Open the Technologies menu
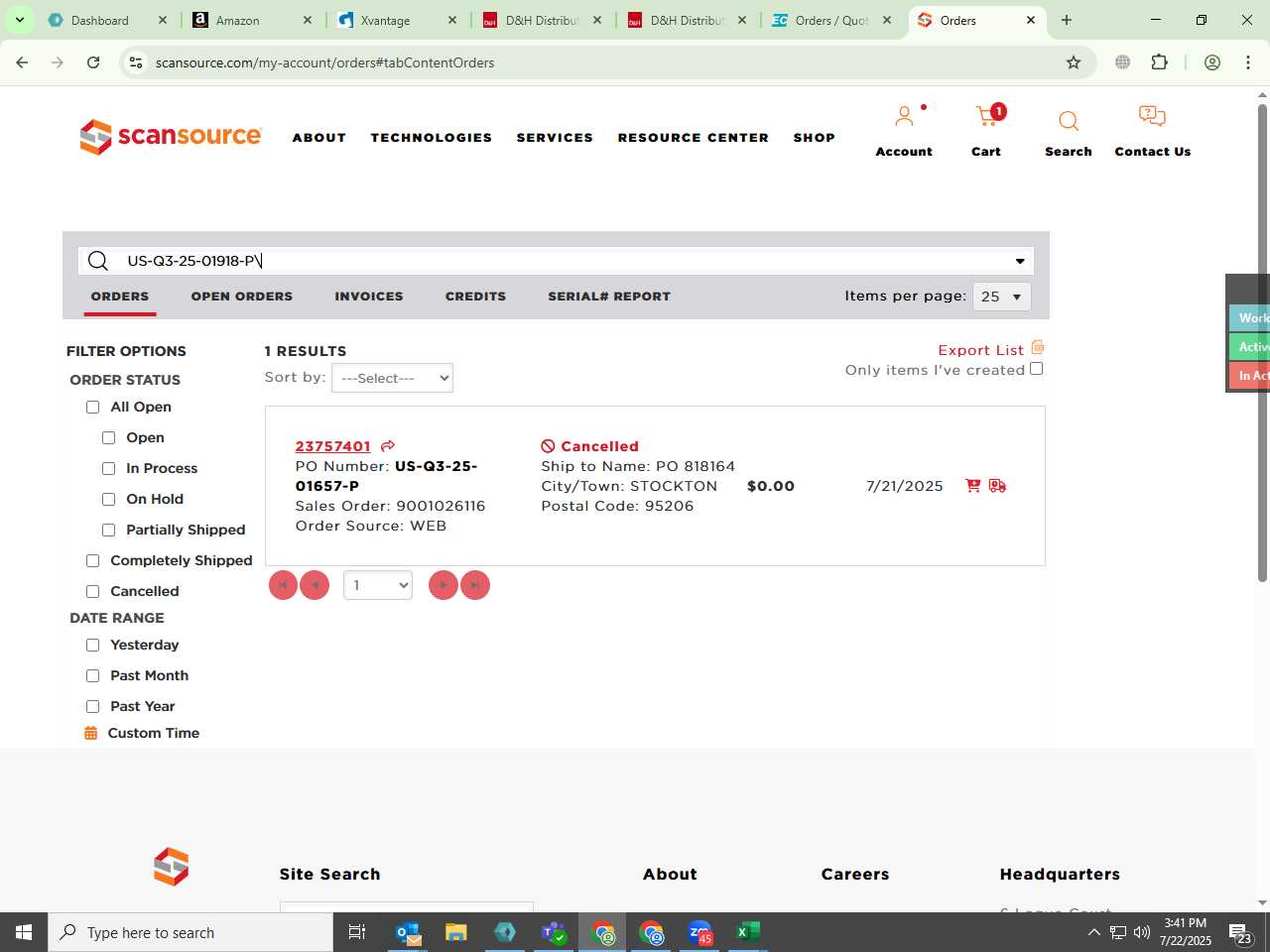This screenshot has width=1270, height=952. pyautogui.click(x=432, y=138)
